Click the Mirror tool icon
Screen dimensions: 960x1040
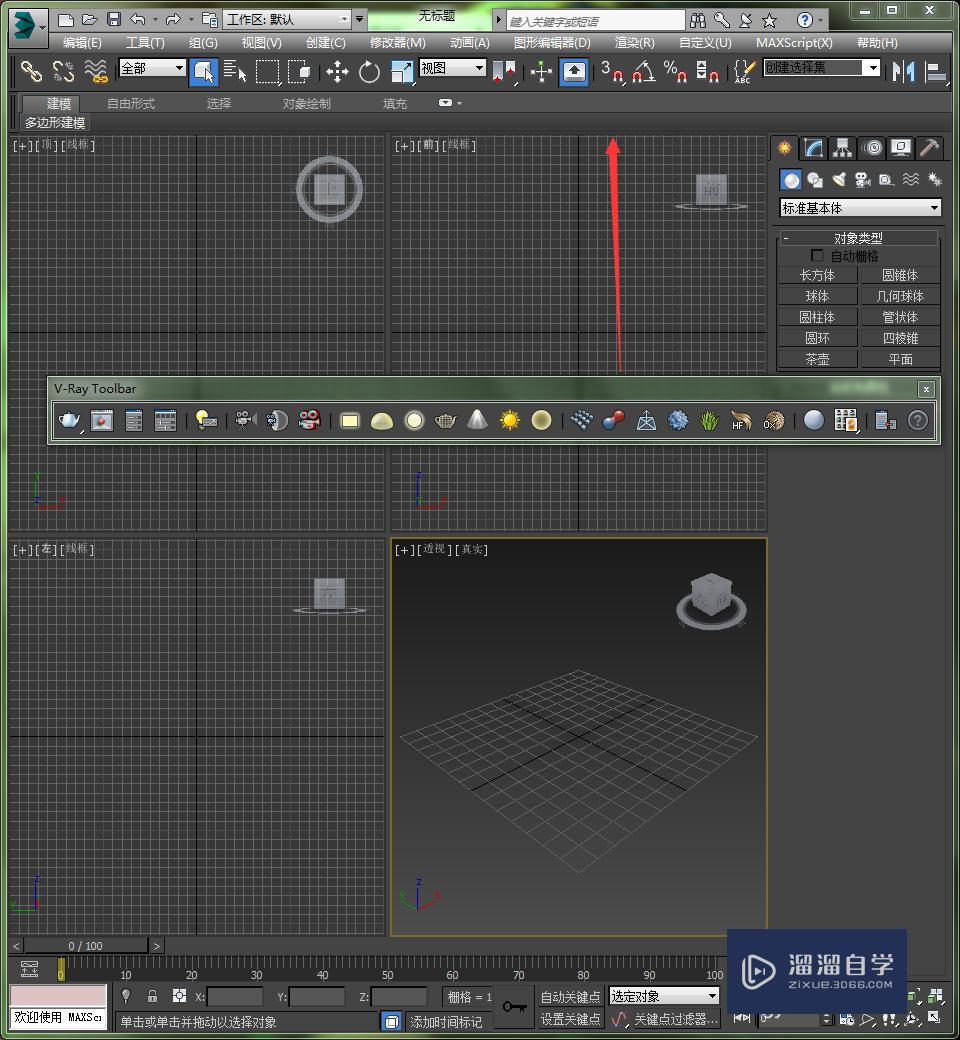coord(904,71)
